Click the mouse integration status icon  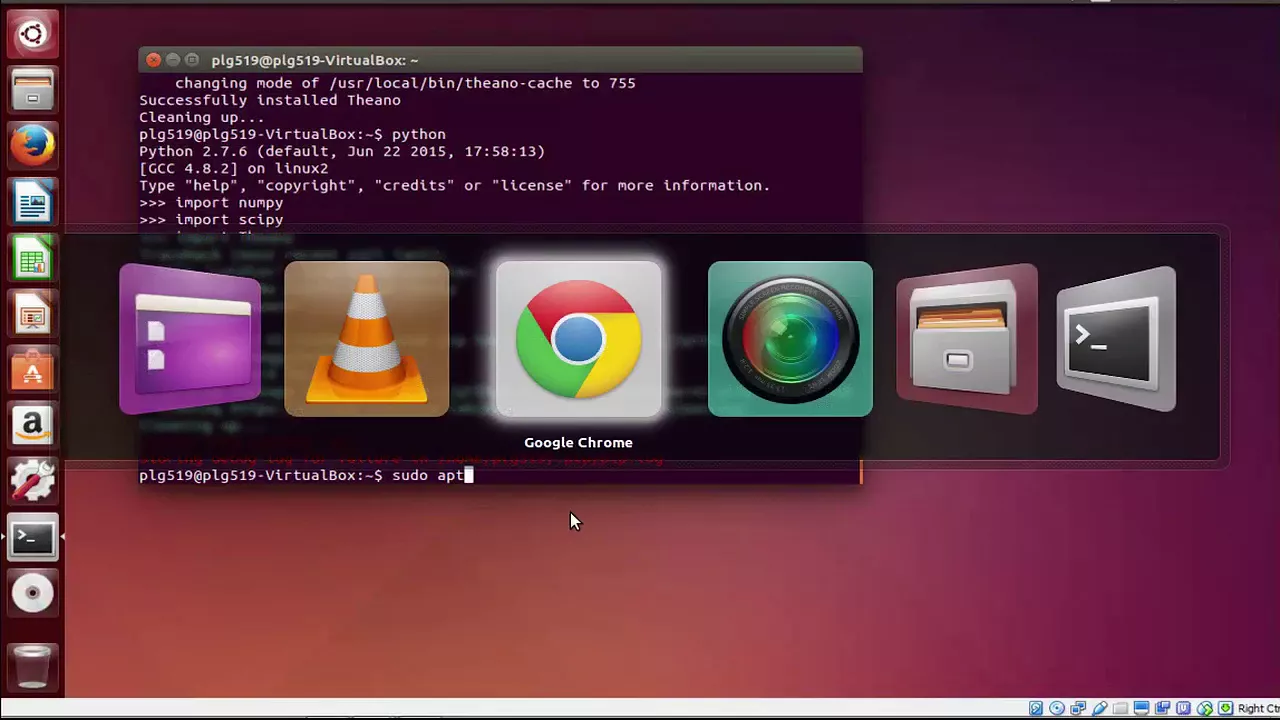[1204, 708]
